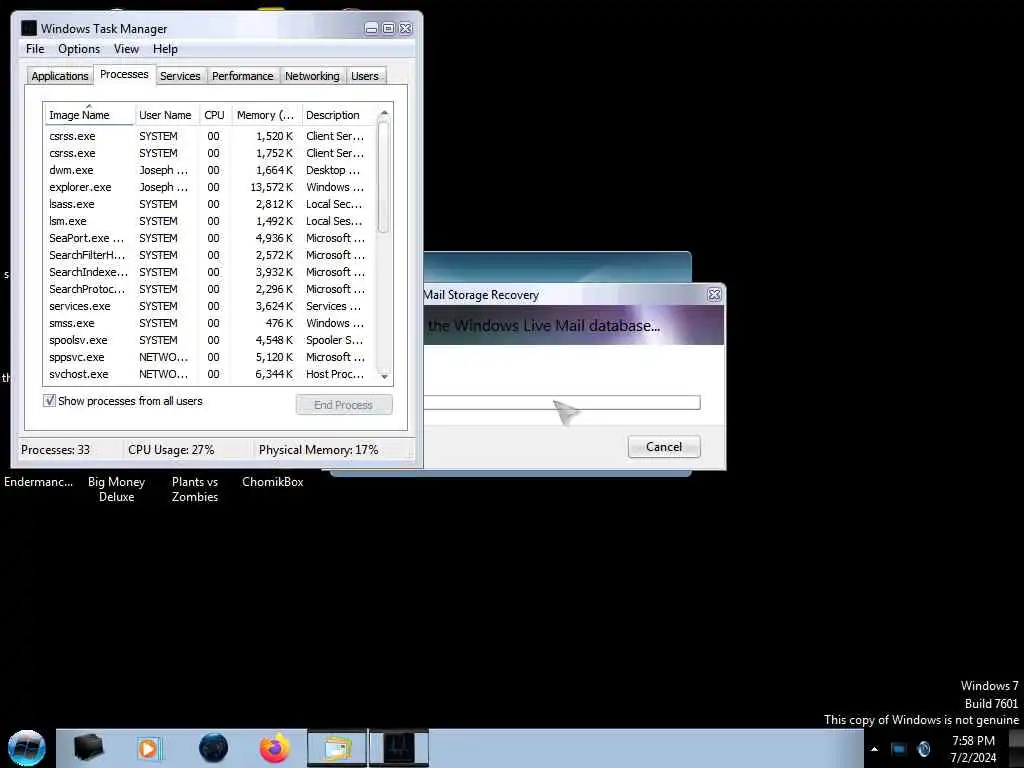Switch to the Services tab
The width and height of the screenshot is (1024, 768).
(180, 76)
